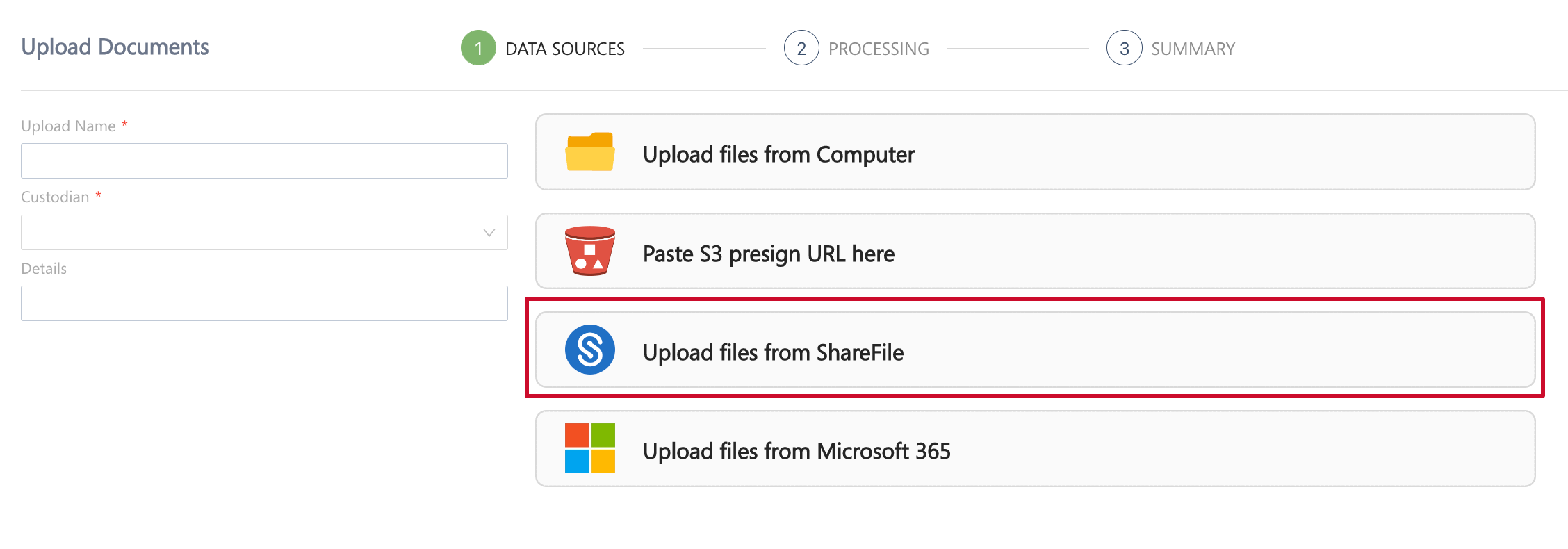The width and height of the screenshot is (1568, 549).
Task: Click the Upload Documents page title
Action: 115,47
